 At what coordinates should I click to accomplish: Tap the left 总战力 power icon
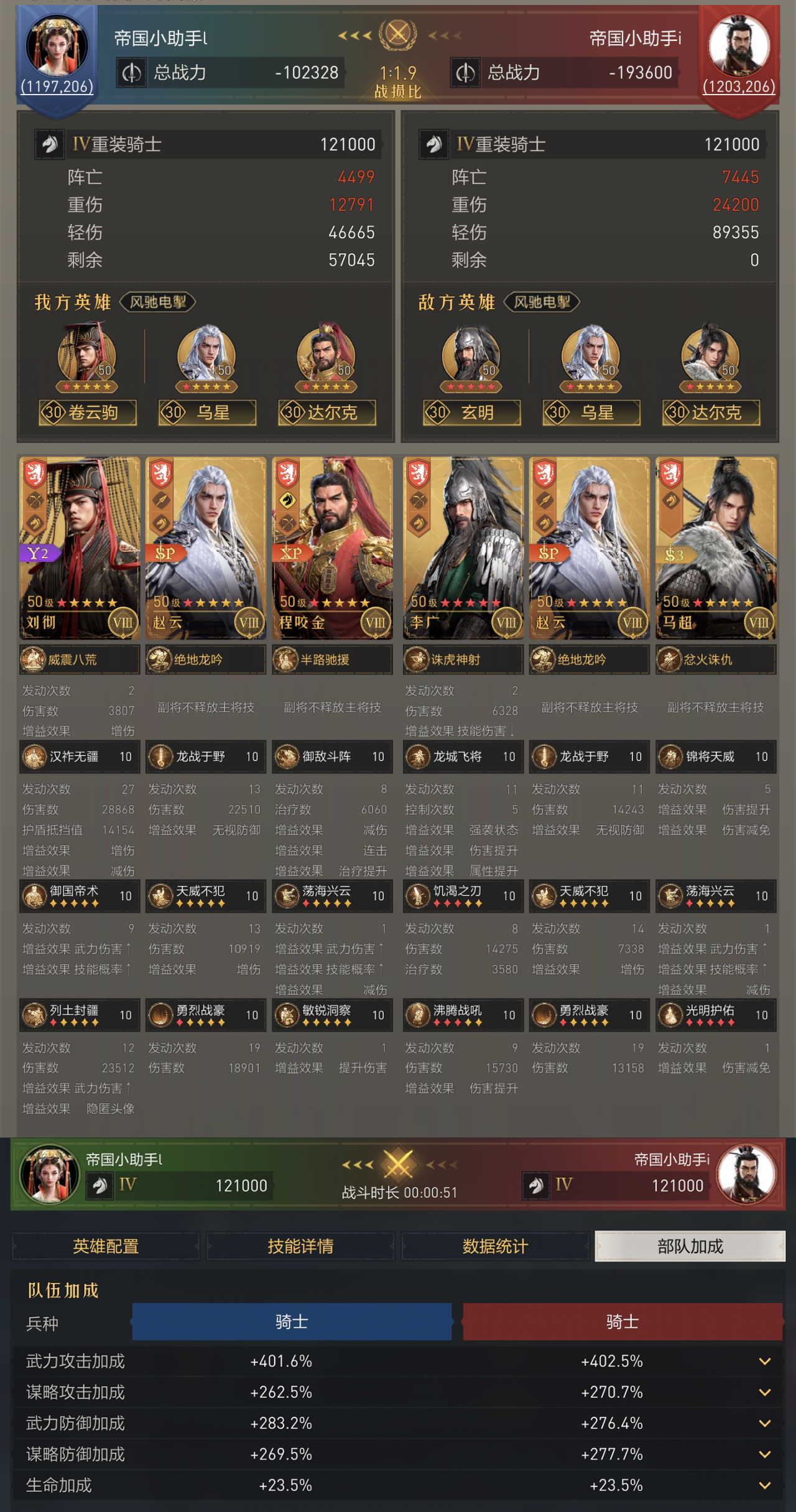(131, 72)
